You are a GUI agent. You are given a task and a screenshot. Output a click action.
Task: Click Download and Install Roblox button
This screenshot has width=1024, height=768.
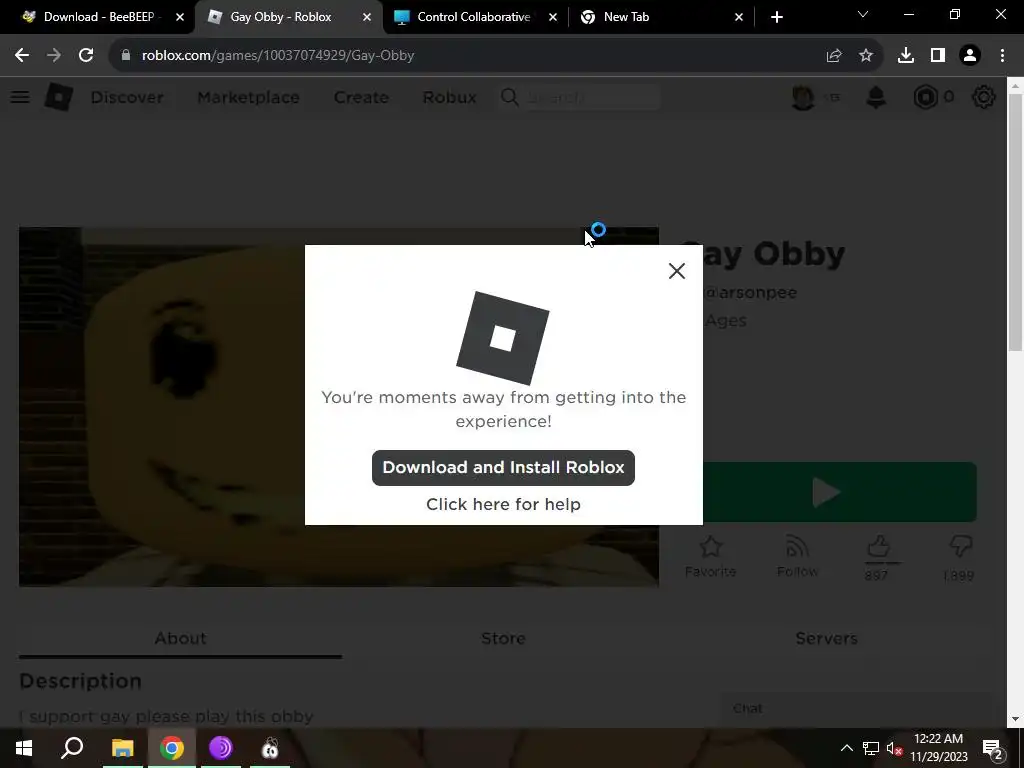(503, 468)
